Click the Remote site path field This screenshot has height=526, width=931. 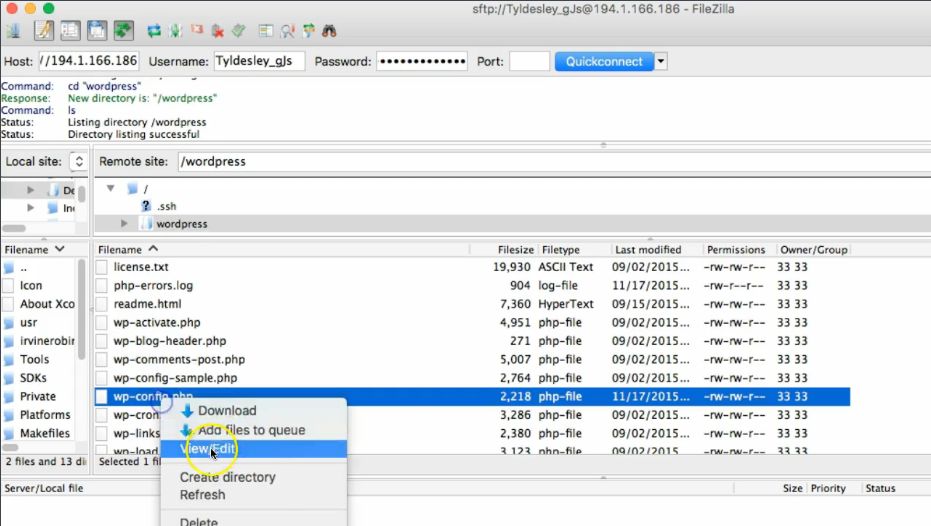tap(554, 161)
